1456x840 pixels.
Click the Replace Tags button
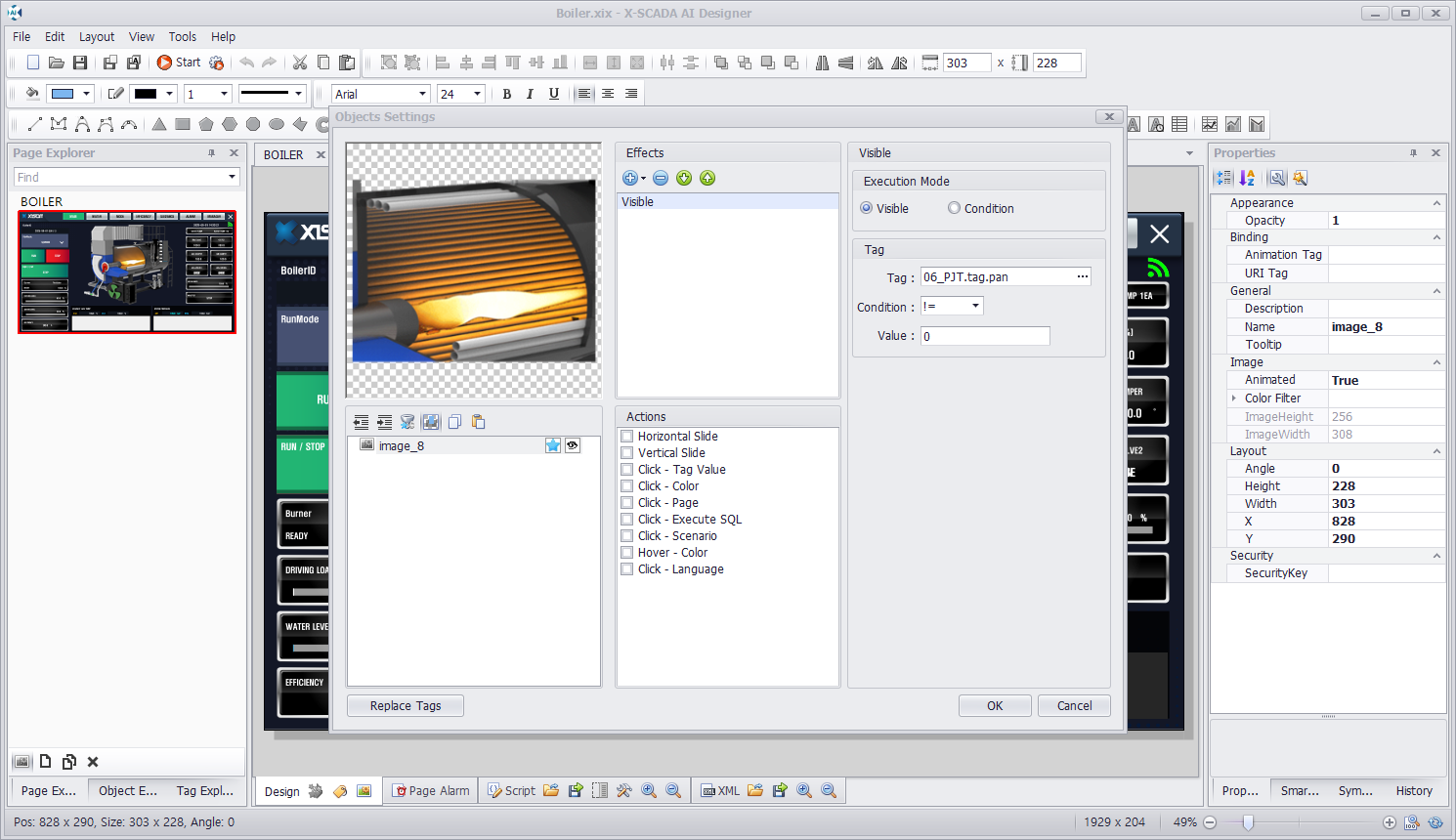pos(406,706)
